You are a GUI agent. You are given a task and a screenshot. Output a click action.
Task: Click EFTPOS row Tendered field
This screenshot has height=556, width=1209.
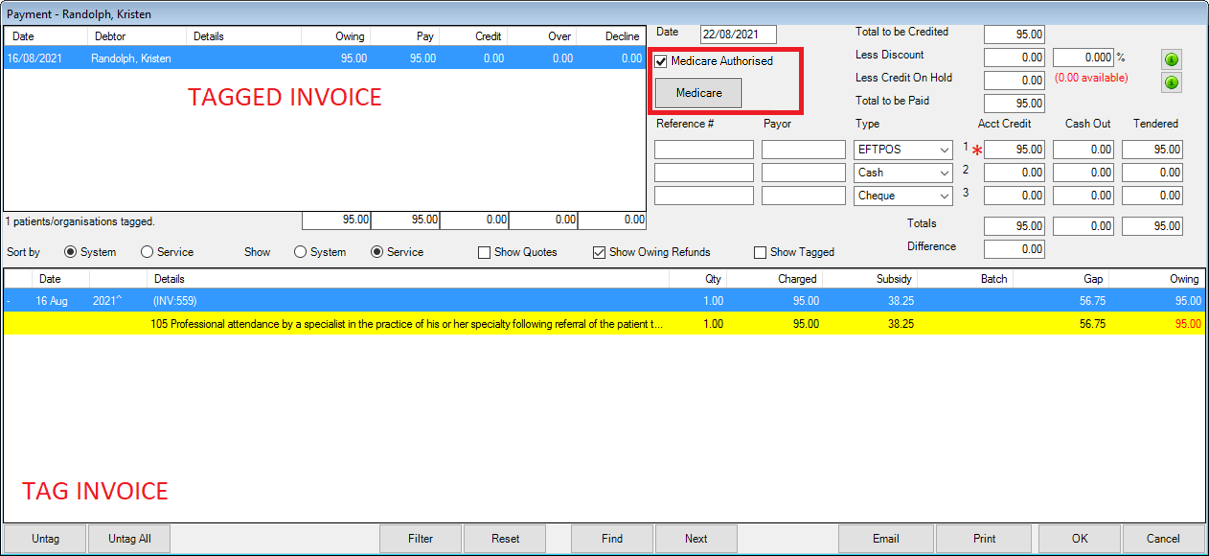coord(1152,149)
